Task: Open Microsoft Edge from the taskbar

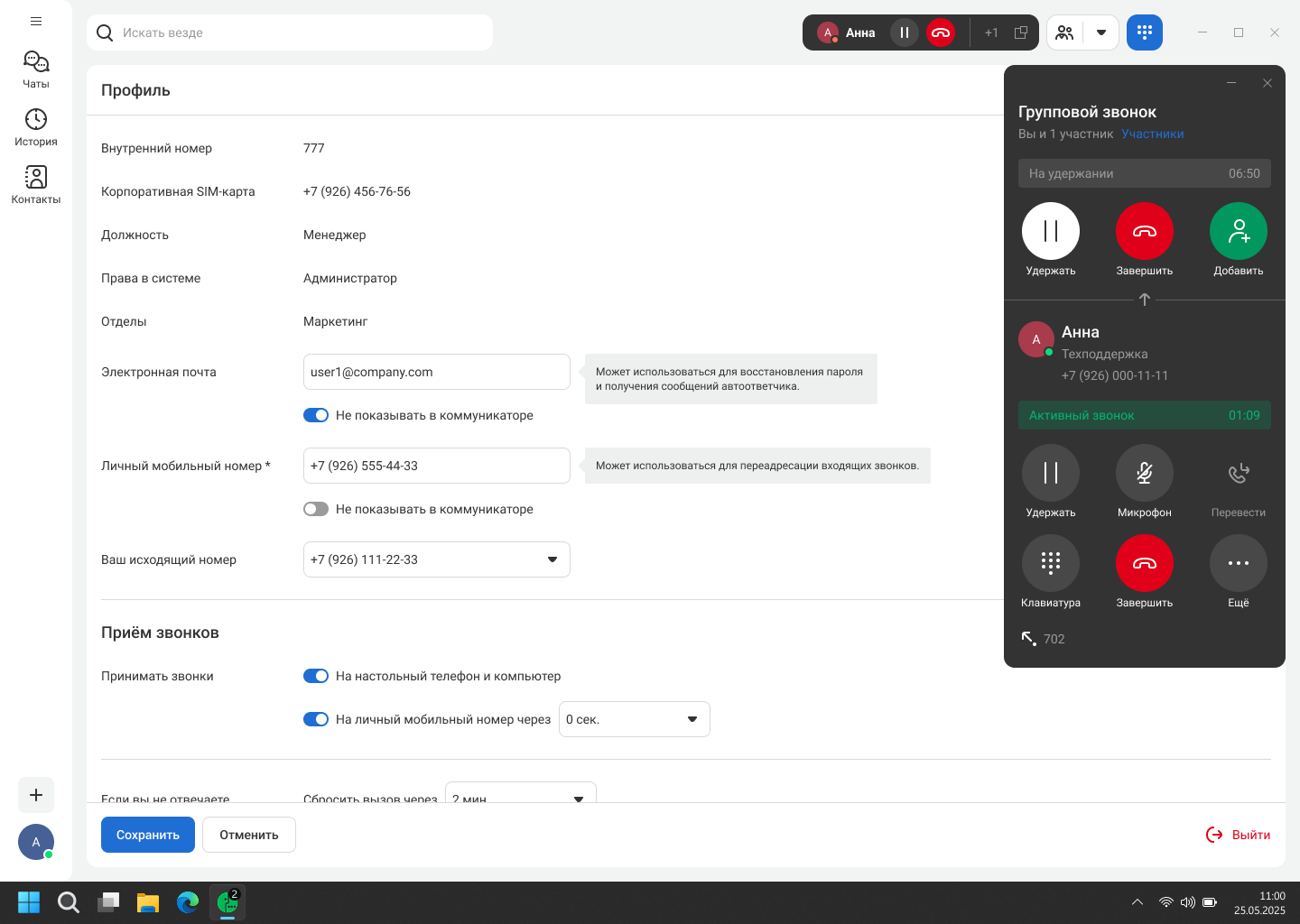Action: [x=188, y=902]
